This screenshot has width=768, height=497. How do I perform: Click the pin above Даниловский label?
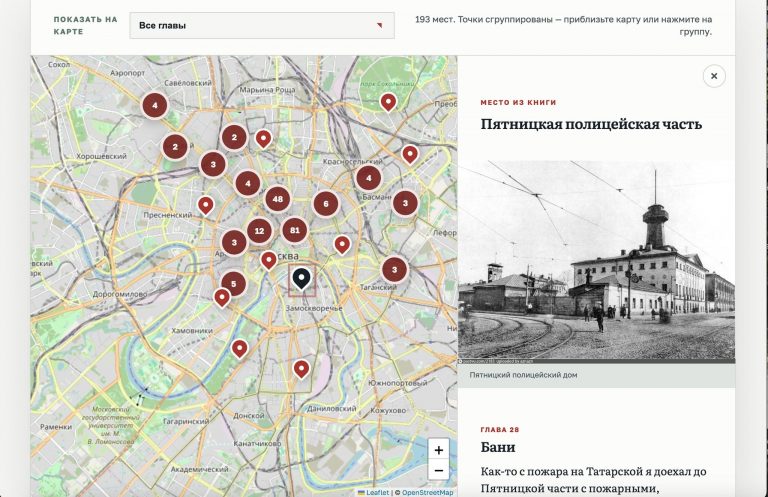click(301, 369)
